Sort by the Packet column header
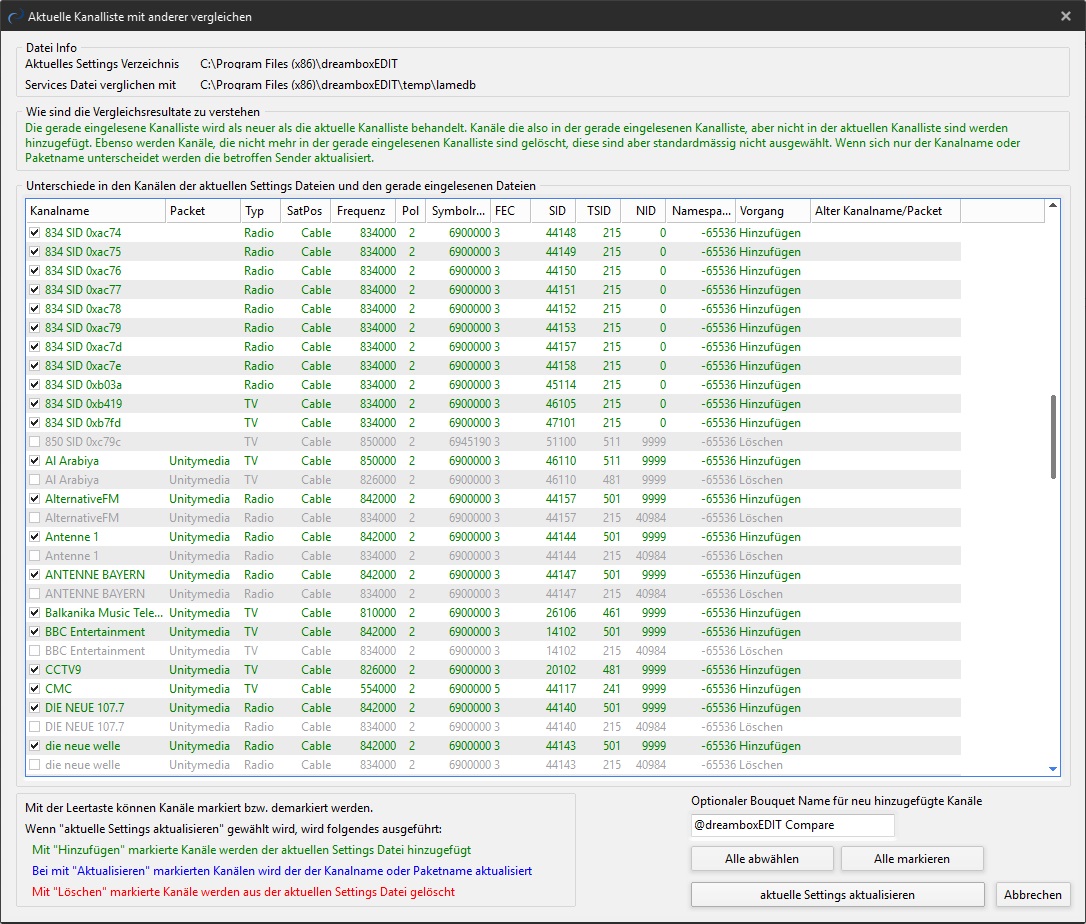This screenshot has height=924, width=1086. point(202,211)
